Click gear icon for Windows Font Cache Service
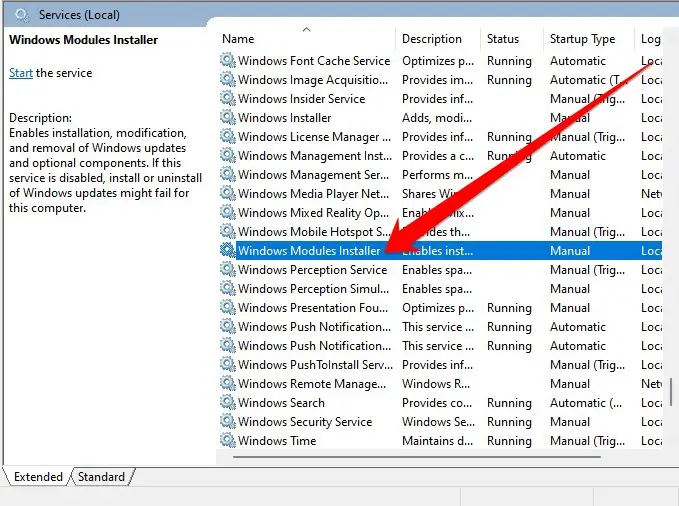 pyautogui.click(x=227, y=60)
